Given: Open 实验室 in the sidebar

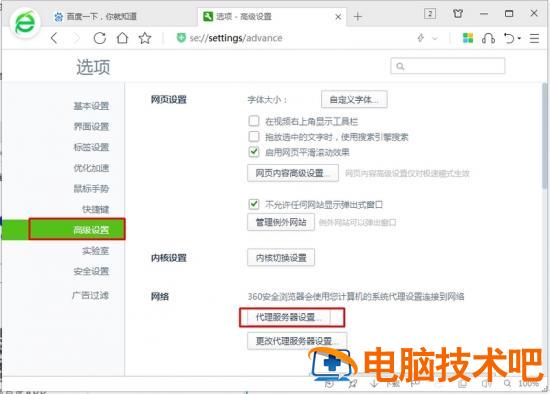Looking at the screenshot, I should click(x=95, y=251).
